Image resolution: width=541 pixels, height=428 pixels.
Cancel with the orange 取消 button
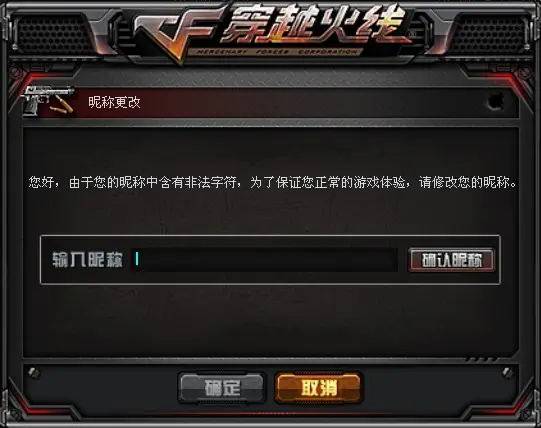(x=318, y=388)
